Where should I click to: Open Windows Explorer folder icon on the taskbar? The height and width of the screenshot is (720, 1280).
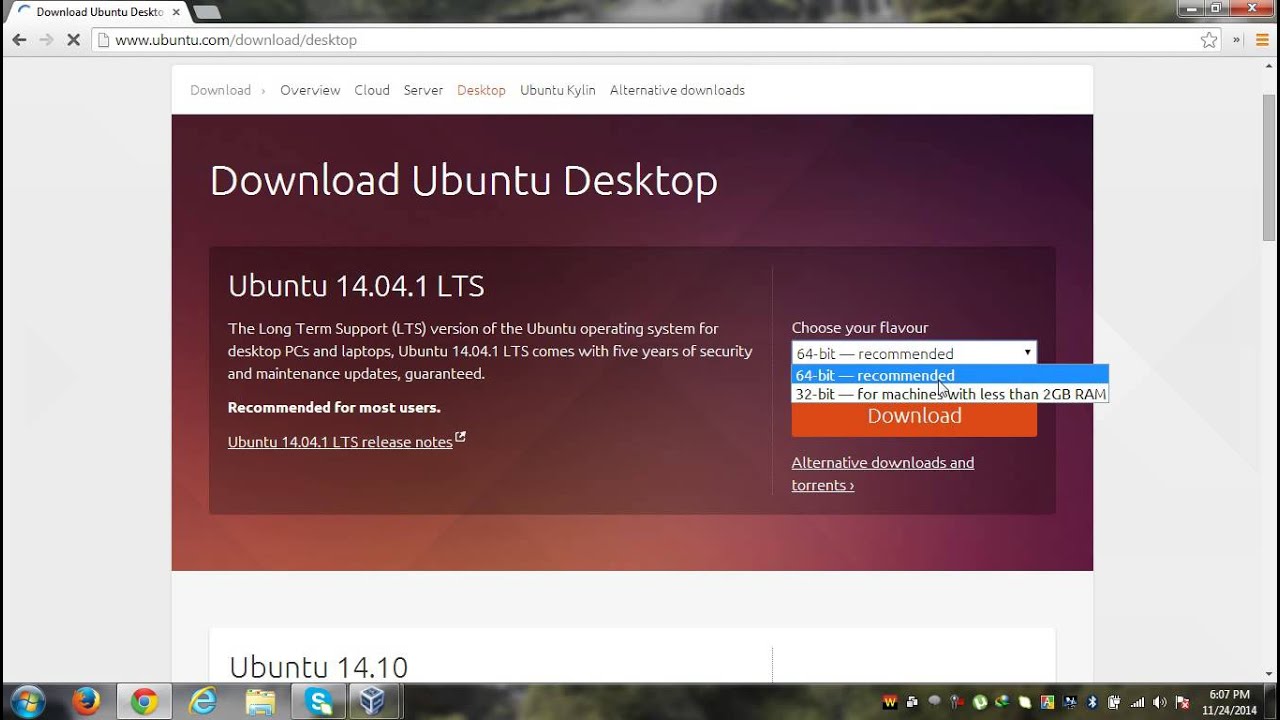(261, 702)
